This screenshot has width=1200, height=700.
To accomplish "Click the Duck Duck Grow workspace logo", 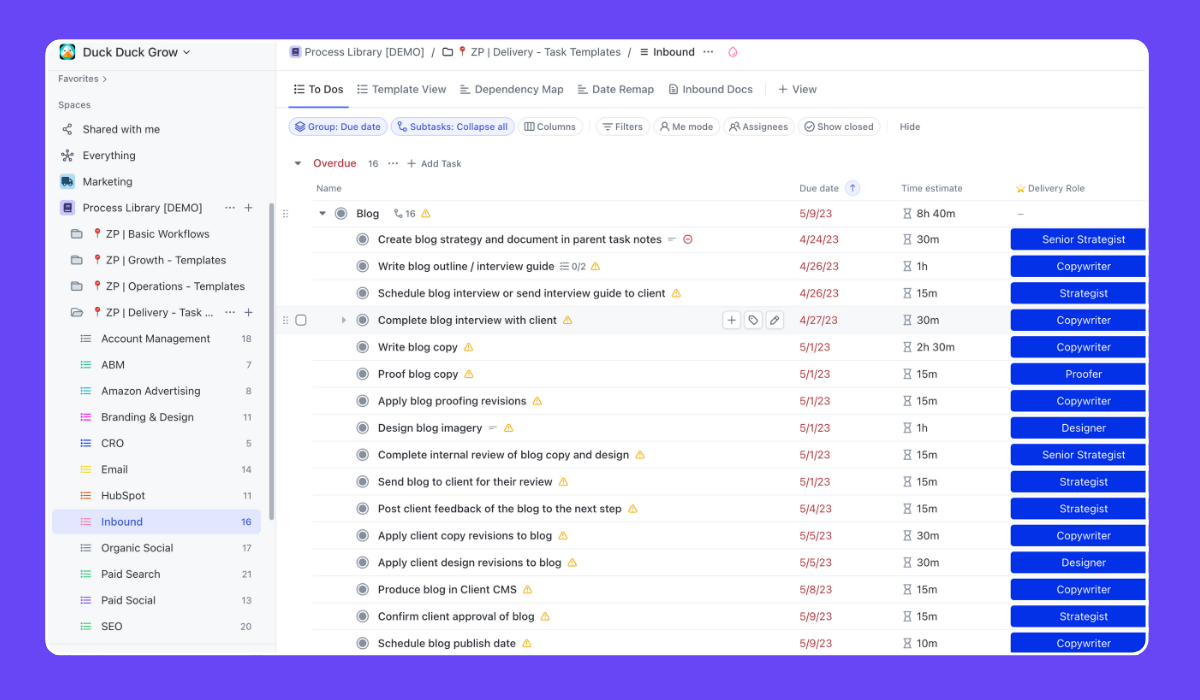I will pyautogui.click(x=67, y=52).
